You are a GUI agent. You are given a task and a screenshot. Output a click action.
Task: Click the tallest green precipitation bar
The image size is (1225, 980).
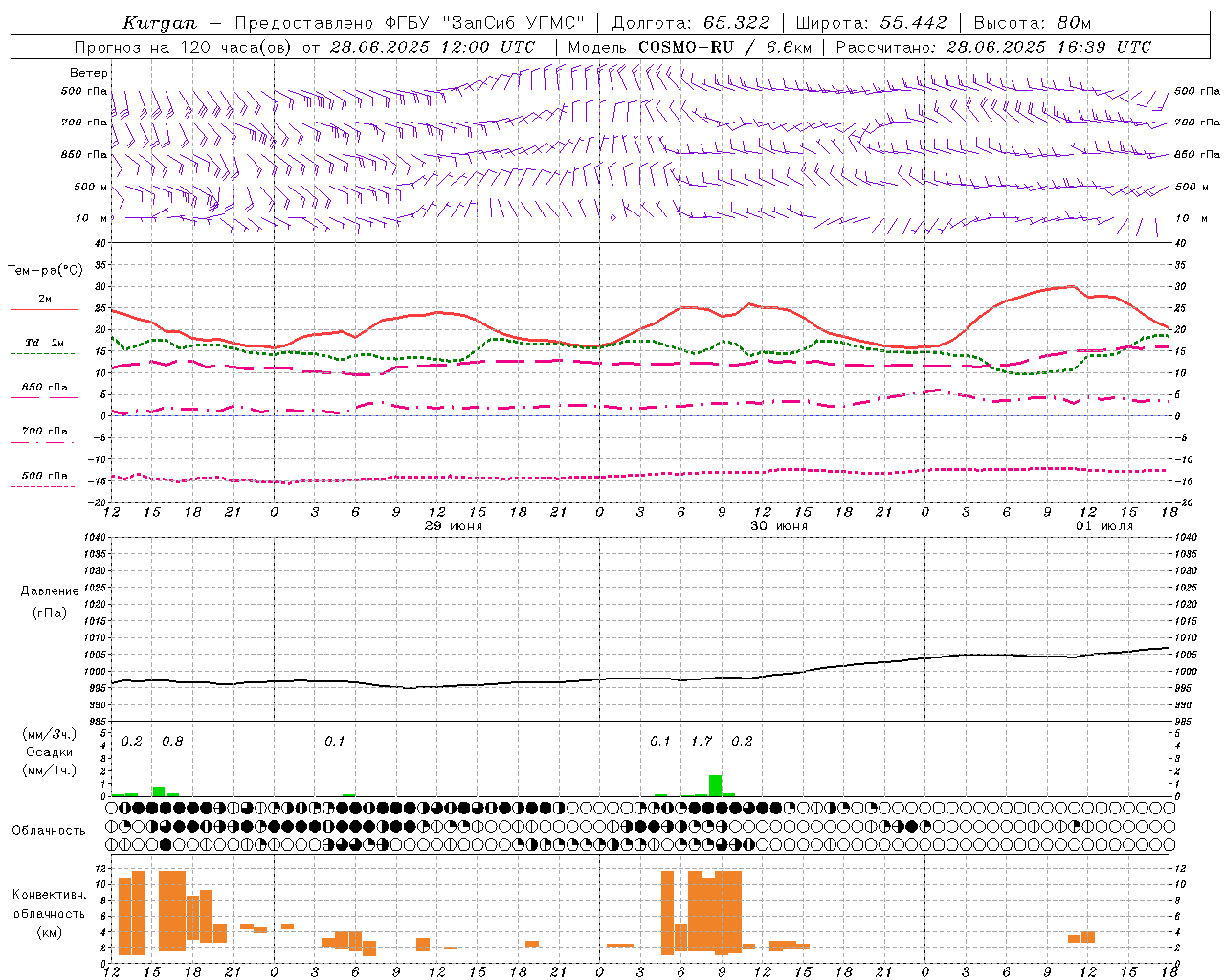point(715,786)
